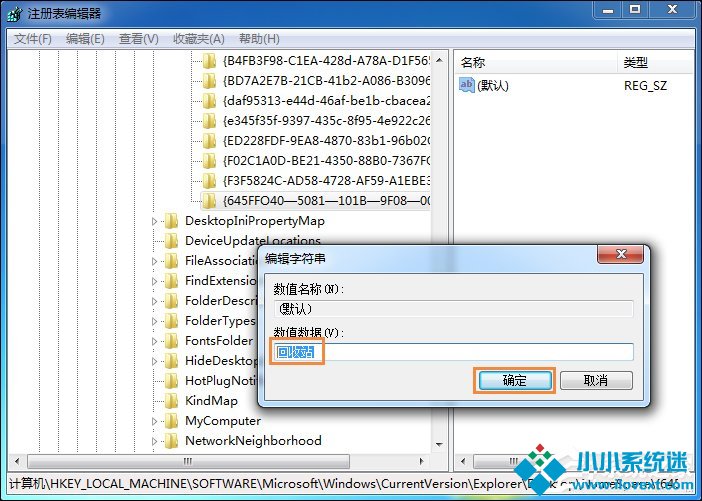Screen dimensions: 702x501
Task: Click the 确定 button in the dialog
Action: coord(515,381)
